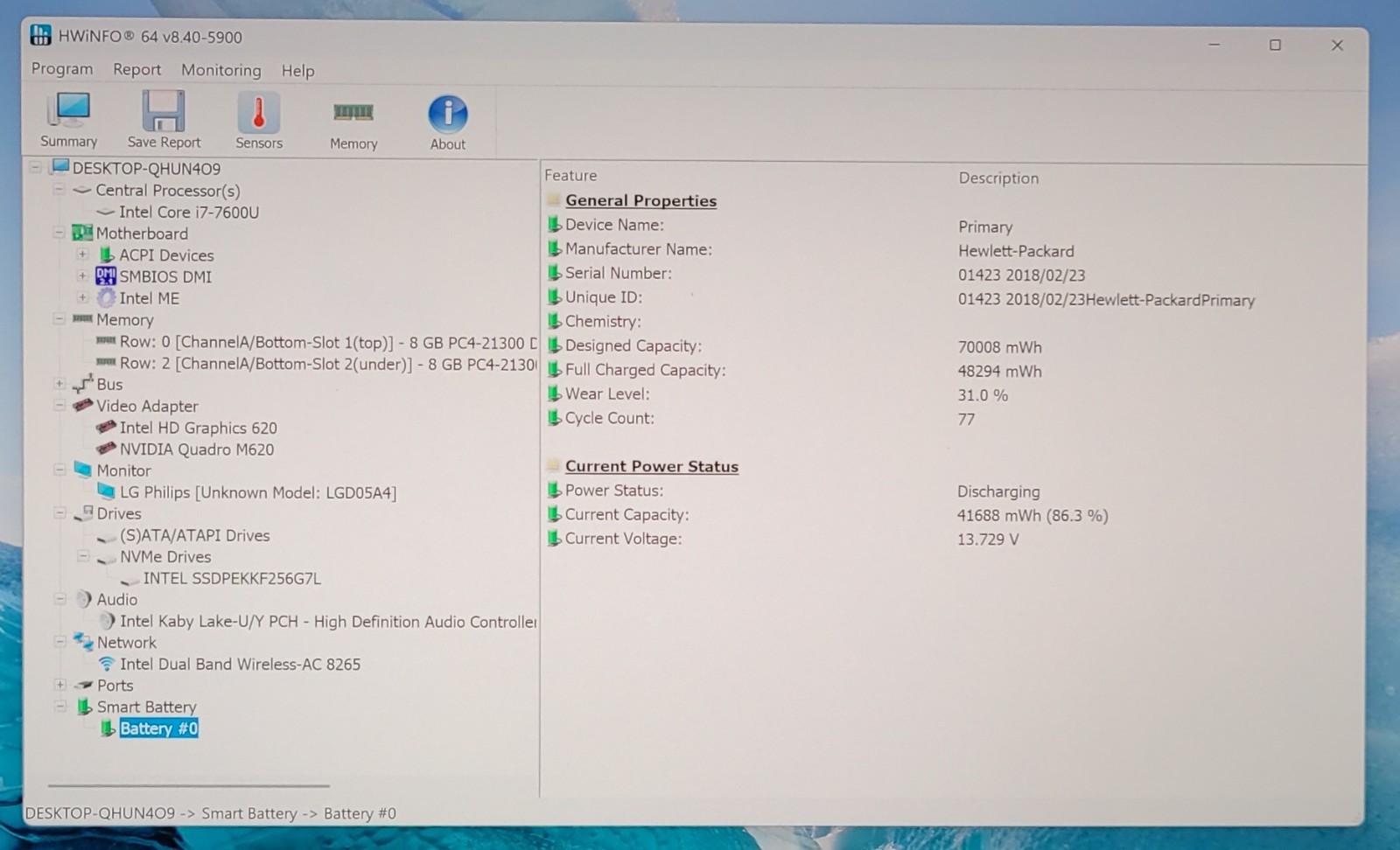Expand the Ports node
The image size is (1400, 850).
tap(59, 685)
